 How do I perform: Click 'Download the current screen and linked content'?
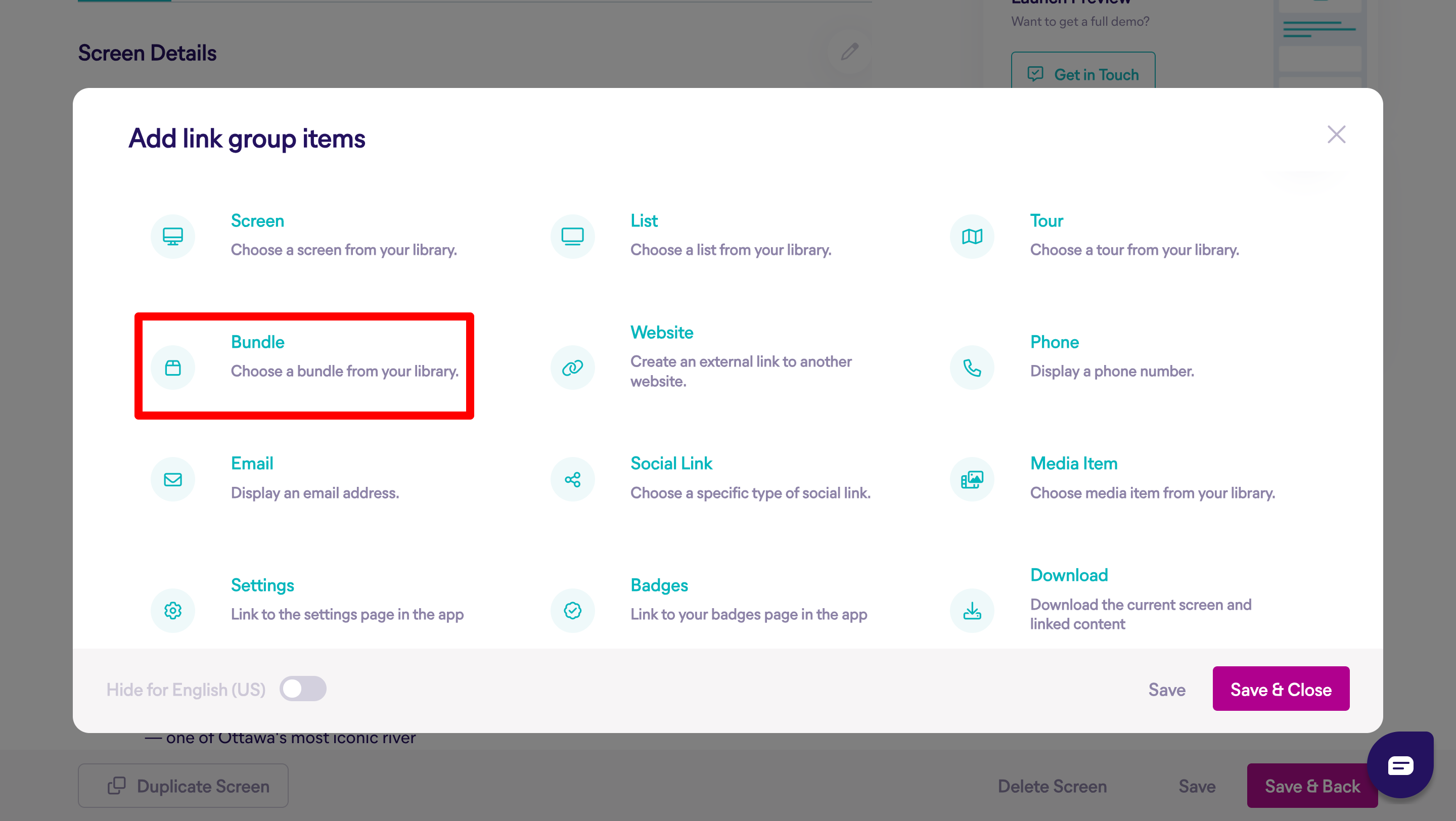(x=1141, y=614)
